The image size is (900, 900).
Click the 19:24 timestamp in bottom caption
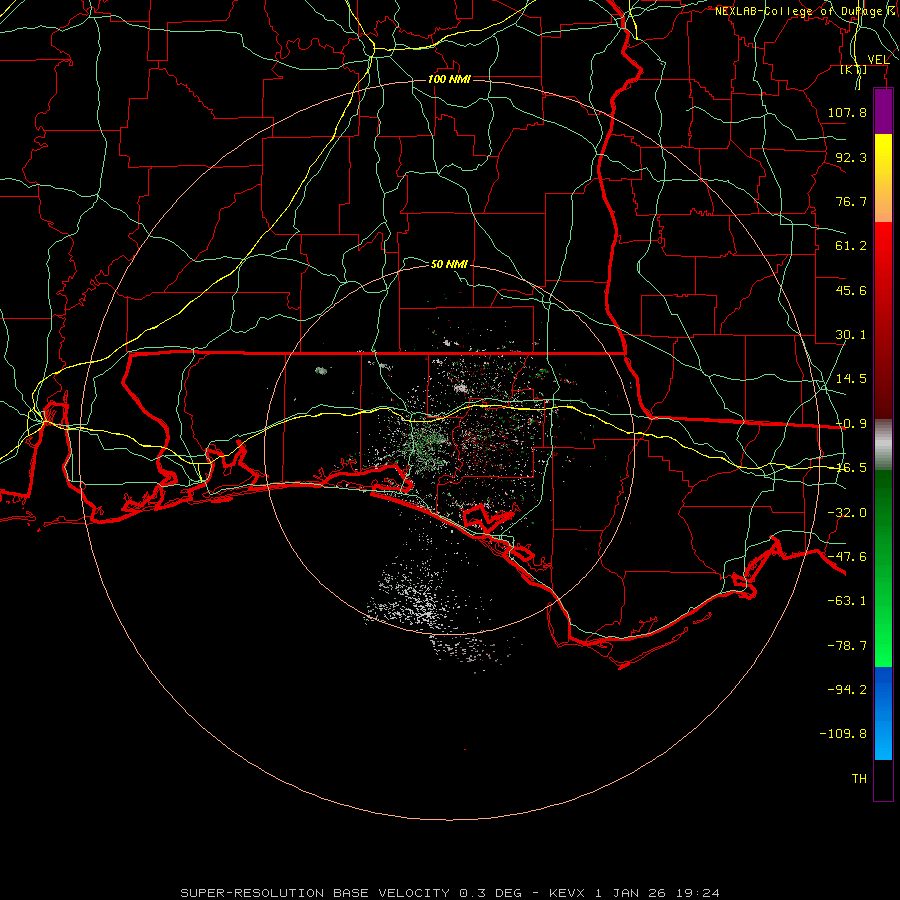[697, 893]
